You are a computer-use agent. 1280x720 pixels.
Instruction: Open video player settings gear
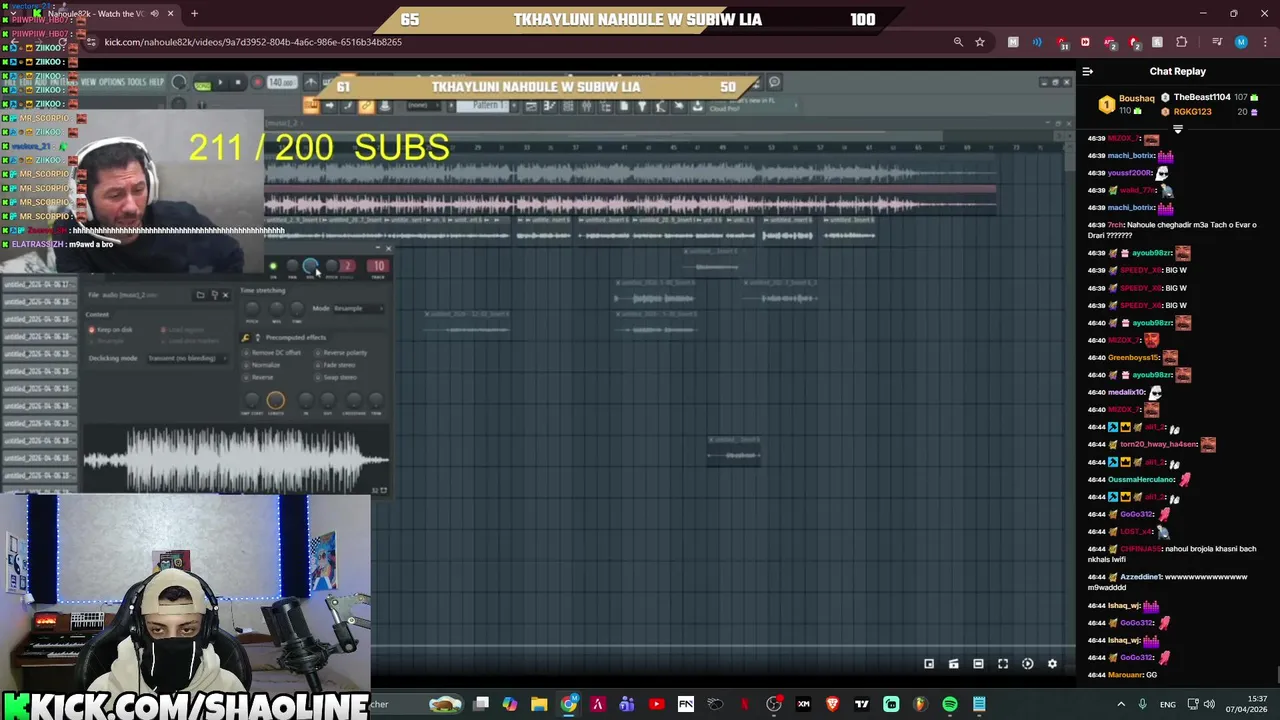point(1052,664)
